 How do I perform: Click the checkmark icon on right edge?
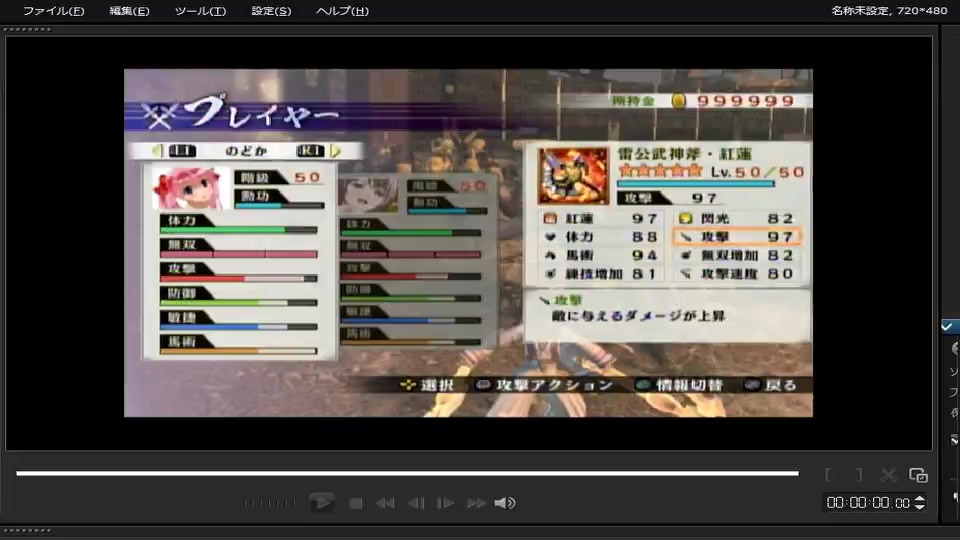947,326
